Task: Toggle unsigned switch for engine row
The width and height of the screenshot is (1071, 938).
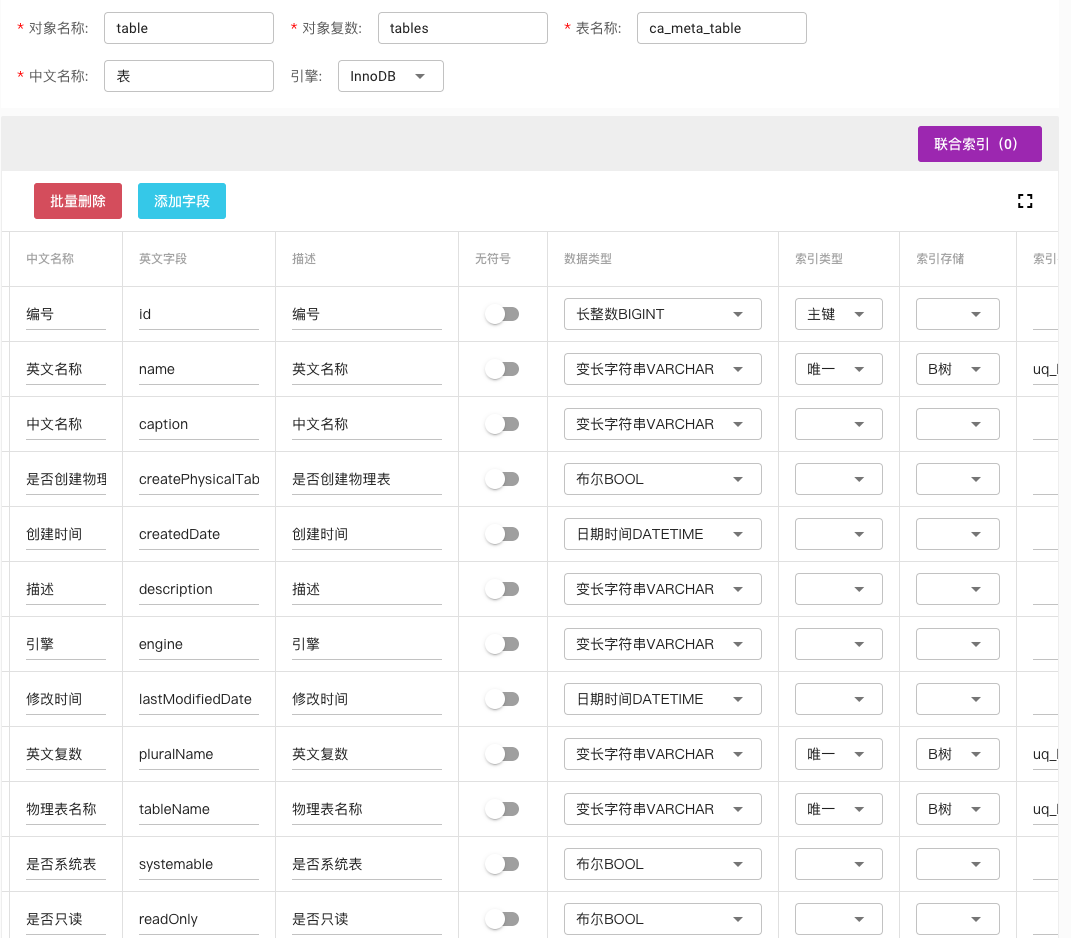Action: coord(503,644)
